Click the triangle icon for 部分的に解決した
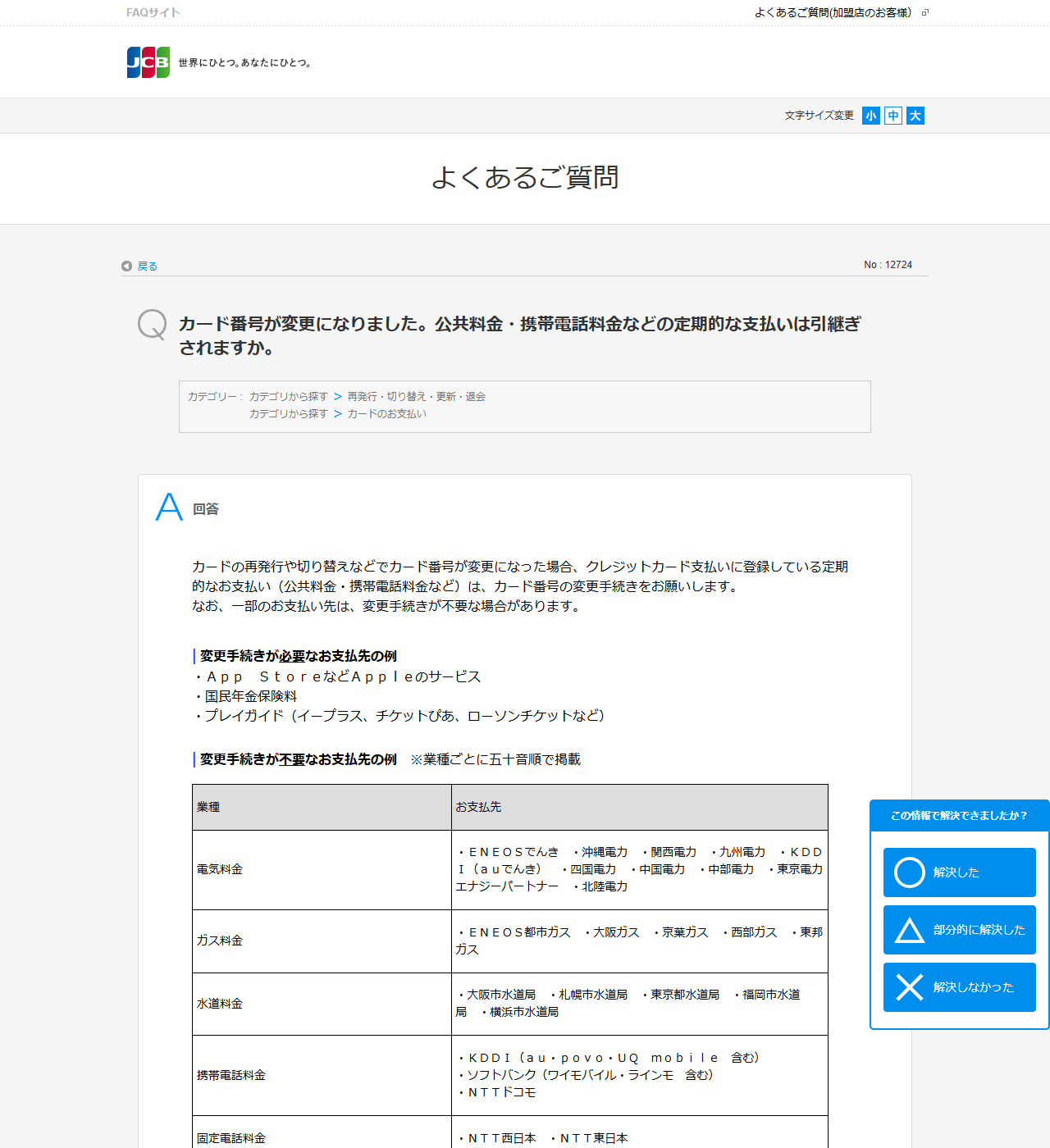 910,930
